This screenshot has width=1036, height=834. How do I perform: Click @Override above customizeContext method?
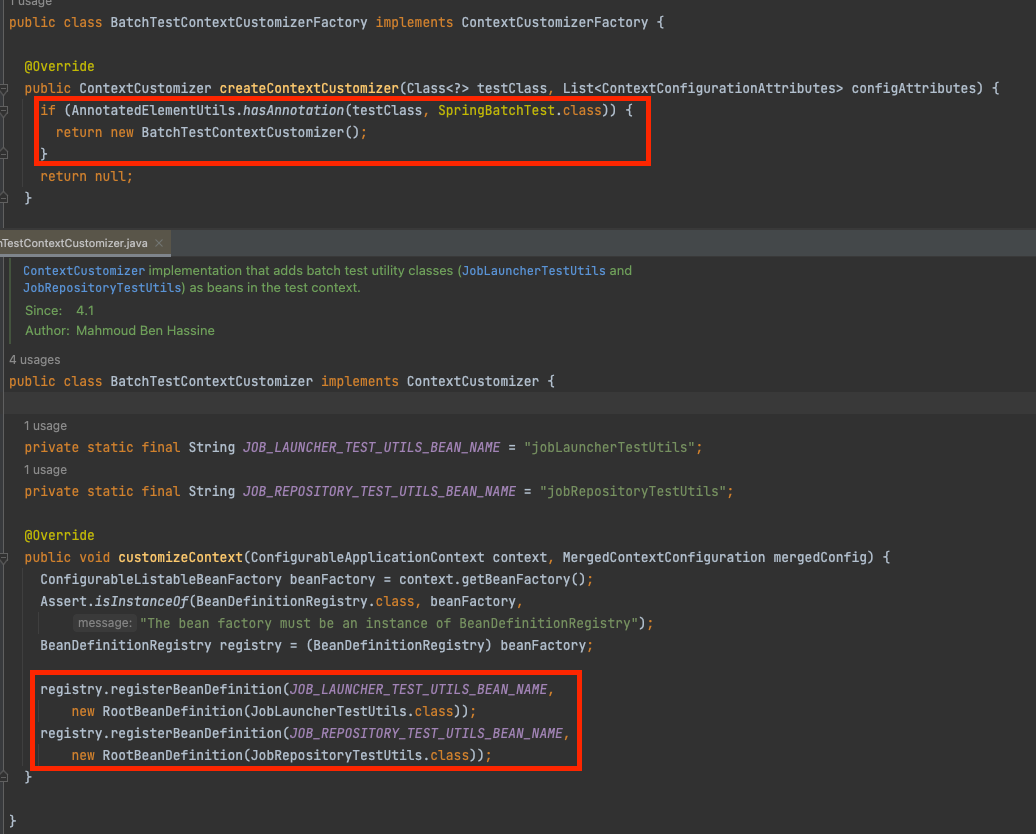click(x=59, y=536)
